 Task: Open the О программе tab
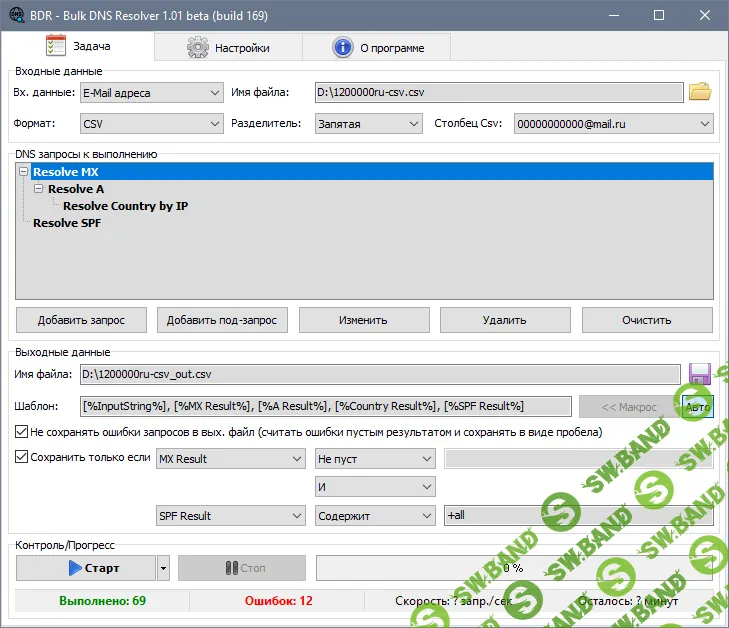377,47
